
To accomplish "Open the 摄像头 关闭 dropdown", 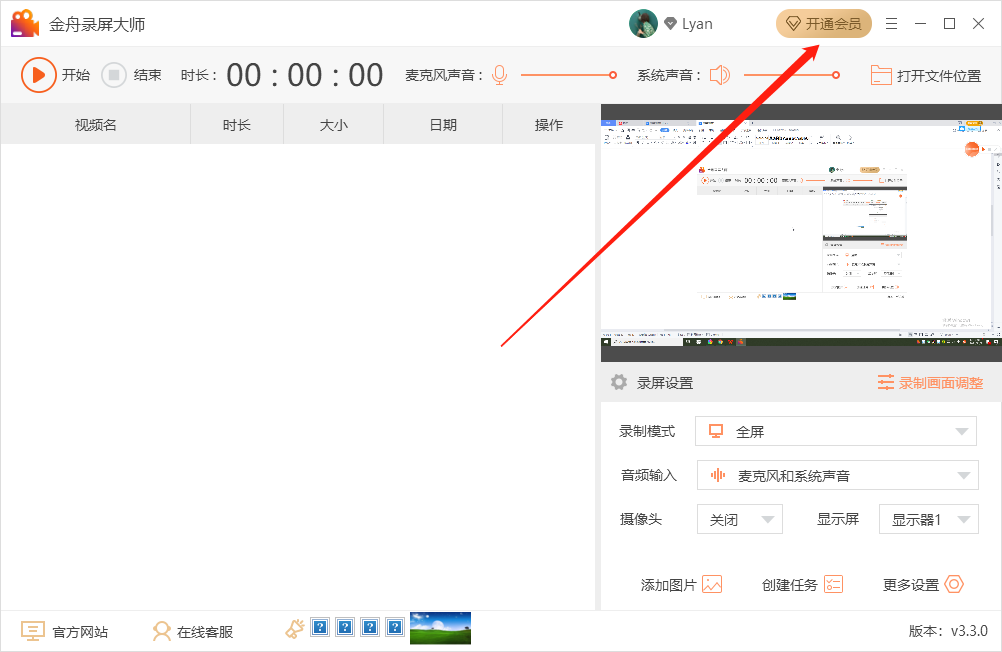I will coord(740,519).
